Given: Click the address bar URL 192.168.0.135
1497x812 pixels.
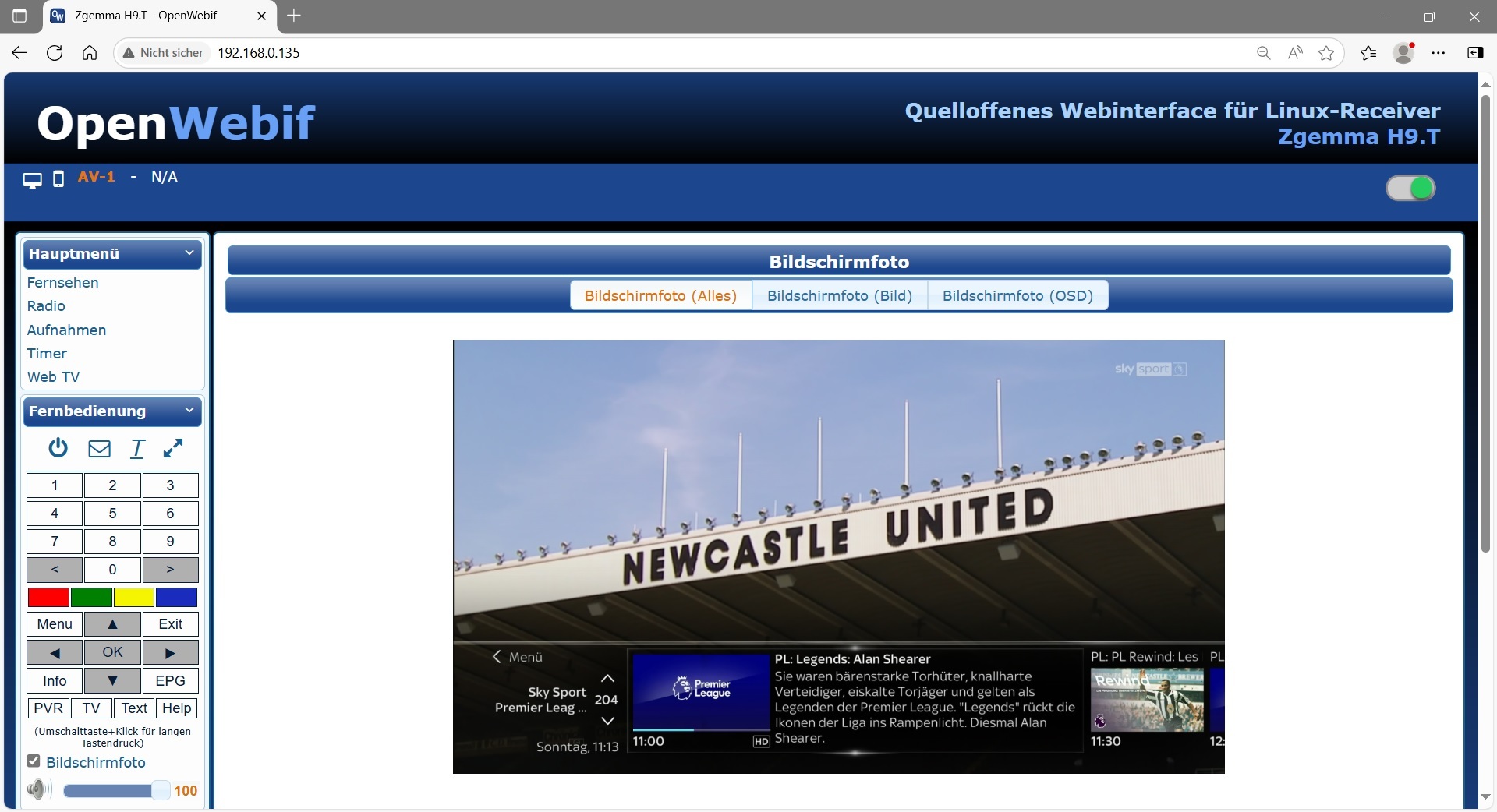Looking at the screenshot, I should [x=259, y=52].
